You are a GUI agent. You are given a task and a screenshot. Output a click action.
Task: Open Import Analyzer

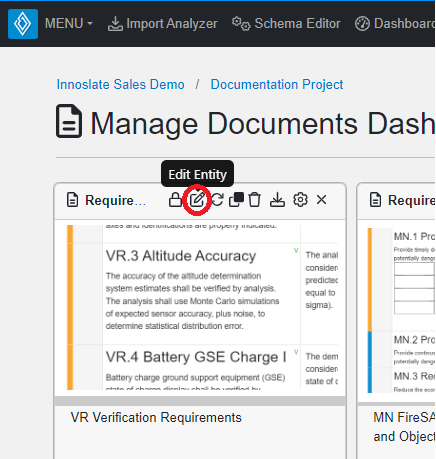point(163,24)
